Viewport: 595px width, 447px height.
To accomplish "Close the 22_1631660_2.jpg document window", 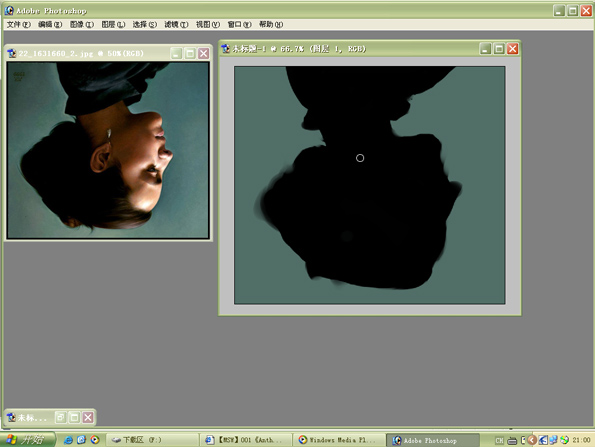I will click(x=203, y=53).
